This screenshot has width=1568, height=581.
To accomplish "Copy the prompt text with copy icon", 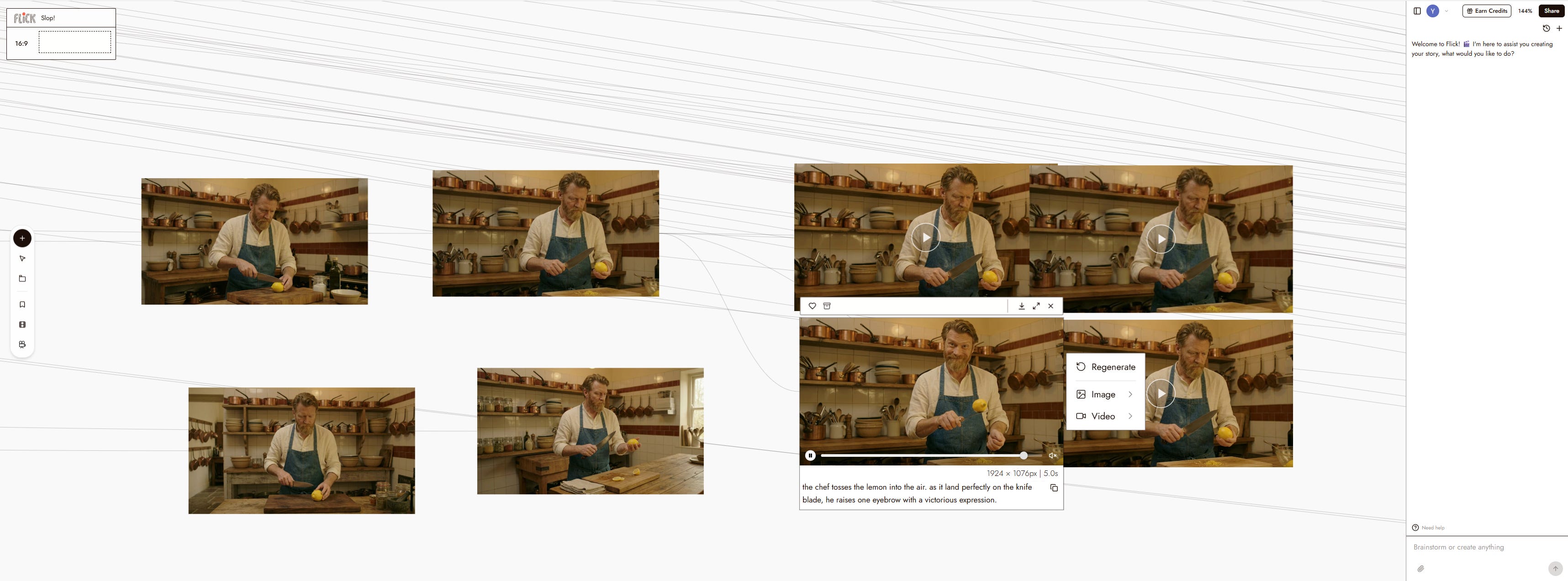I will point(1054,488).
